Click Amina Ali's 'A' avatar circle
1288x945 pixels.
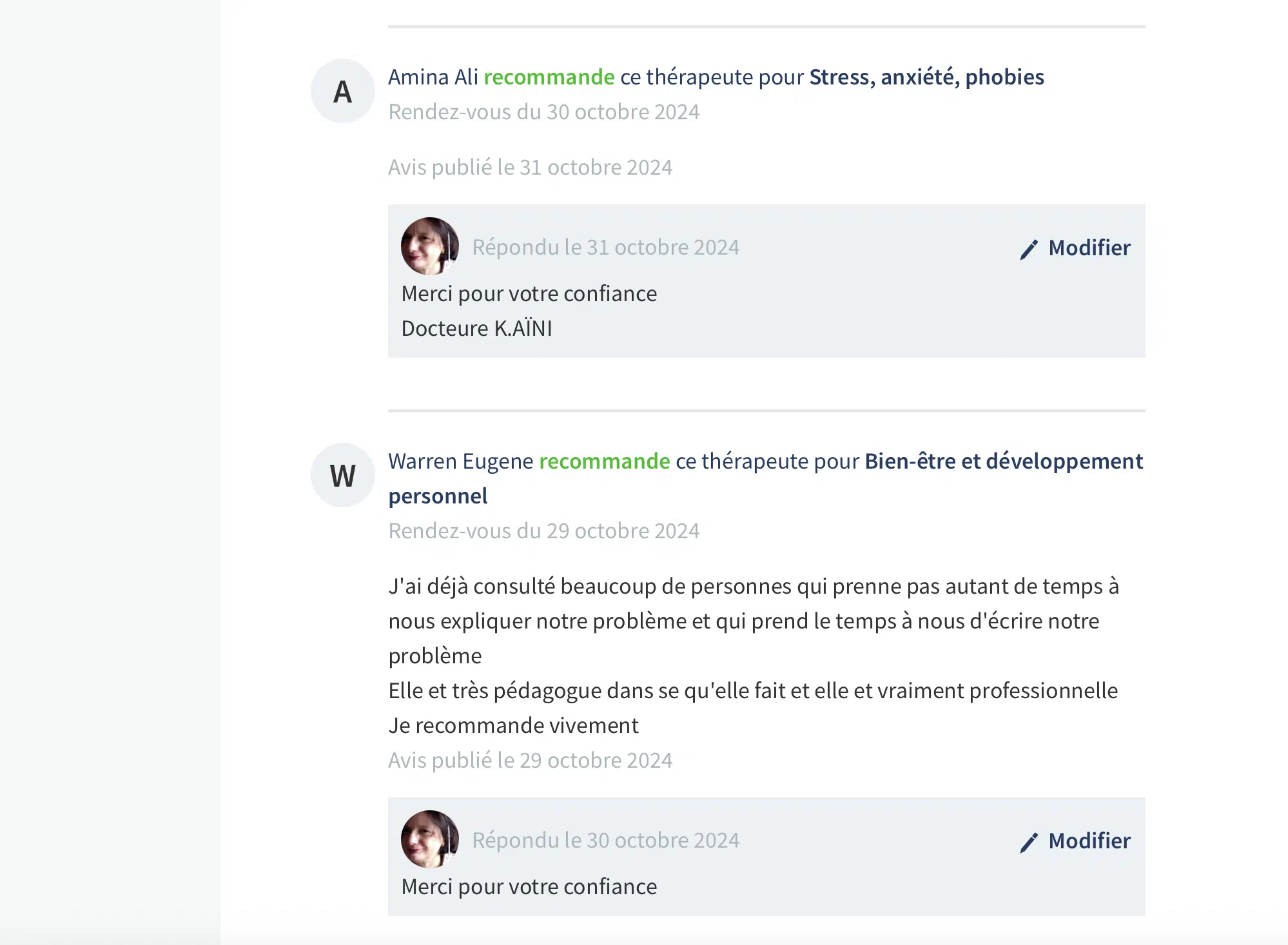tap(342, 91)
